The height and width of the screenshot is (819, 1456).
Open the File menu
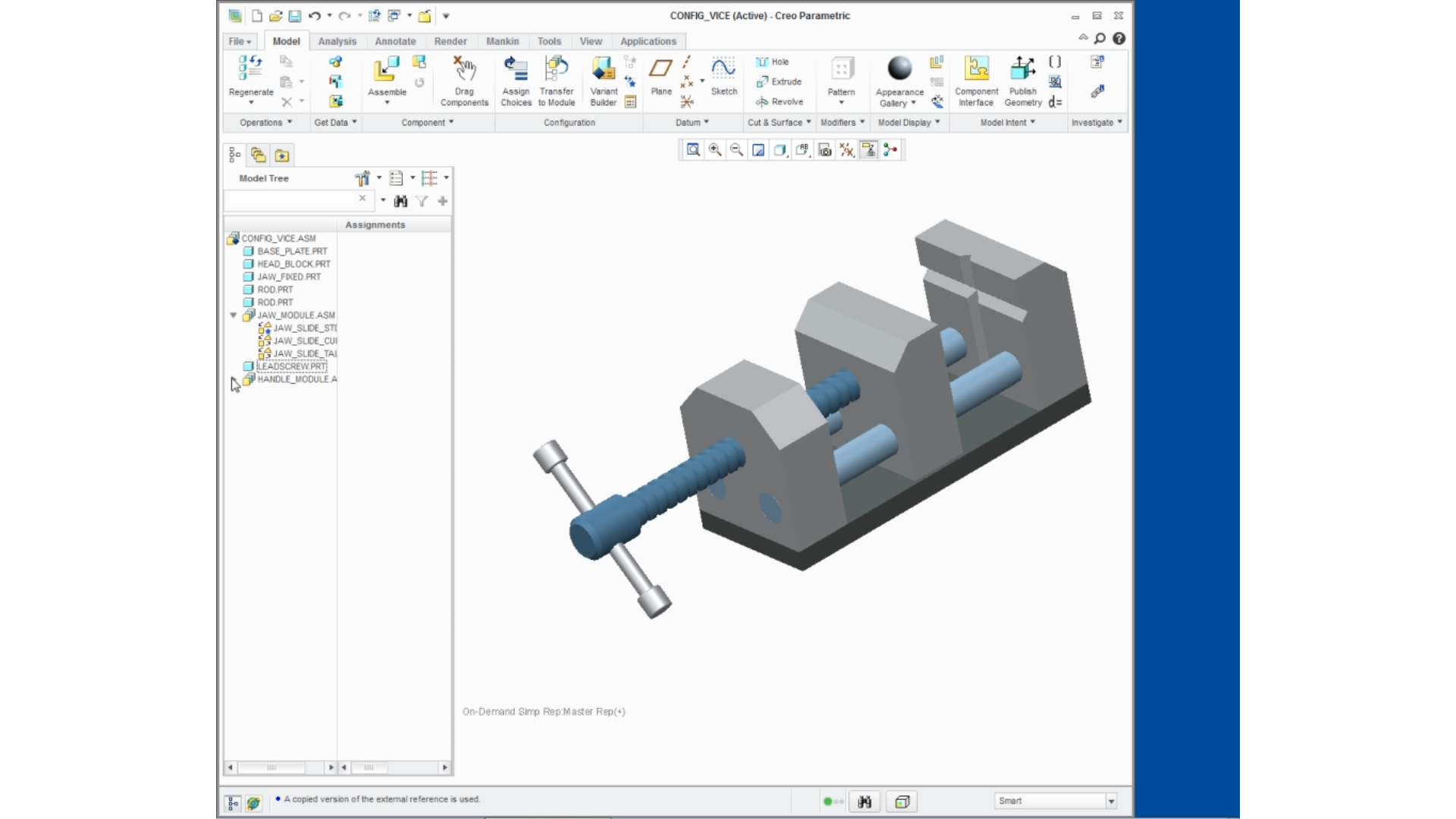click(x=240, y=42)
